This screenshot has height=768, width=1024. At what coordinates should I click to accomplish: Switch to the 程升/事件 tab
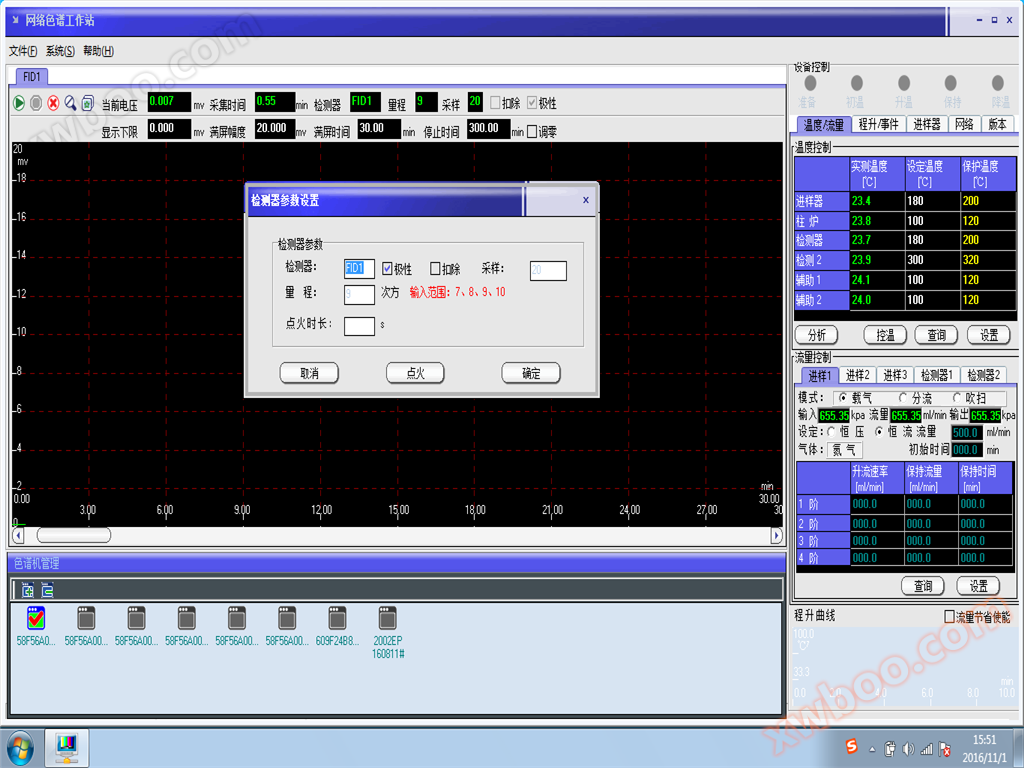[x=878, y=125]
